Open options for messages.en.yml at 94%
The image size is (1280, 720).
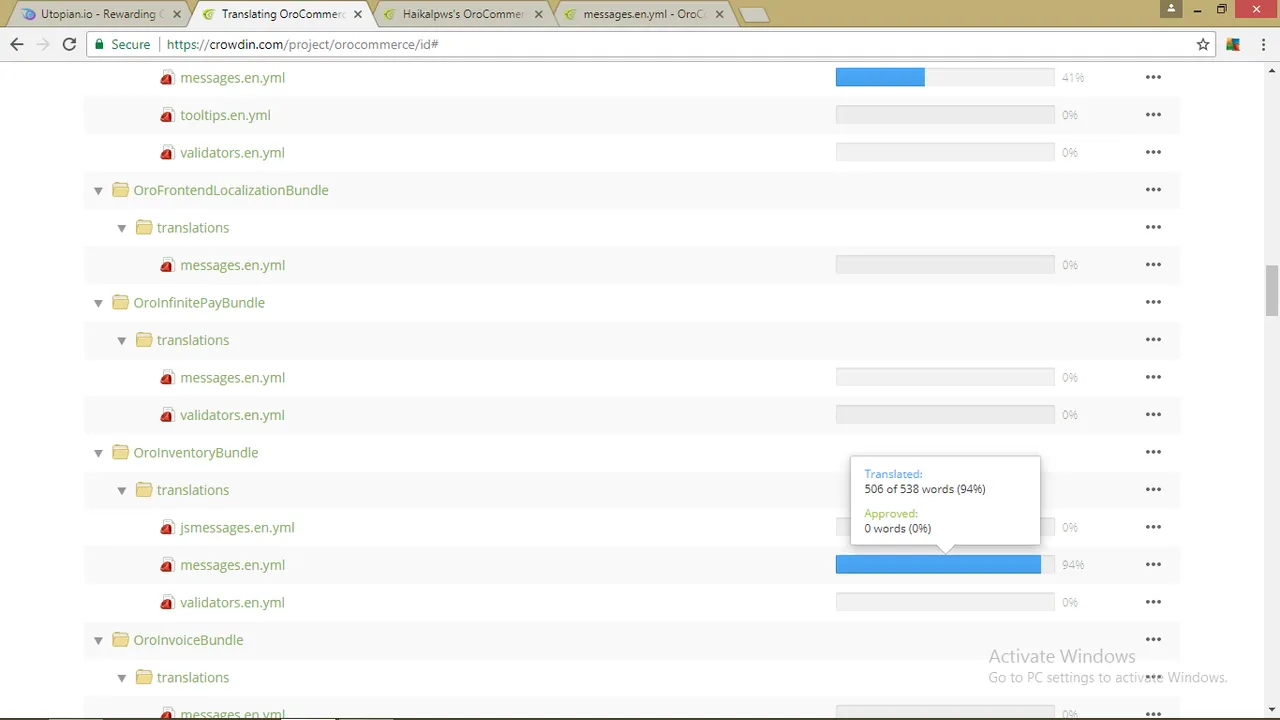1153,565
